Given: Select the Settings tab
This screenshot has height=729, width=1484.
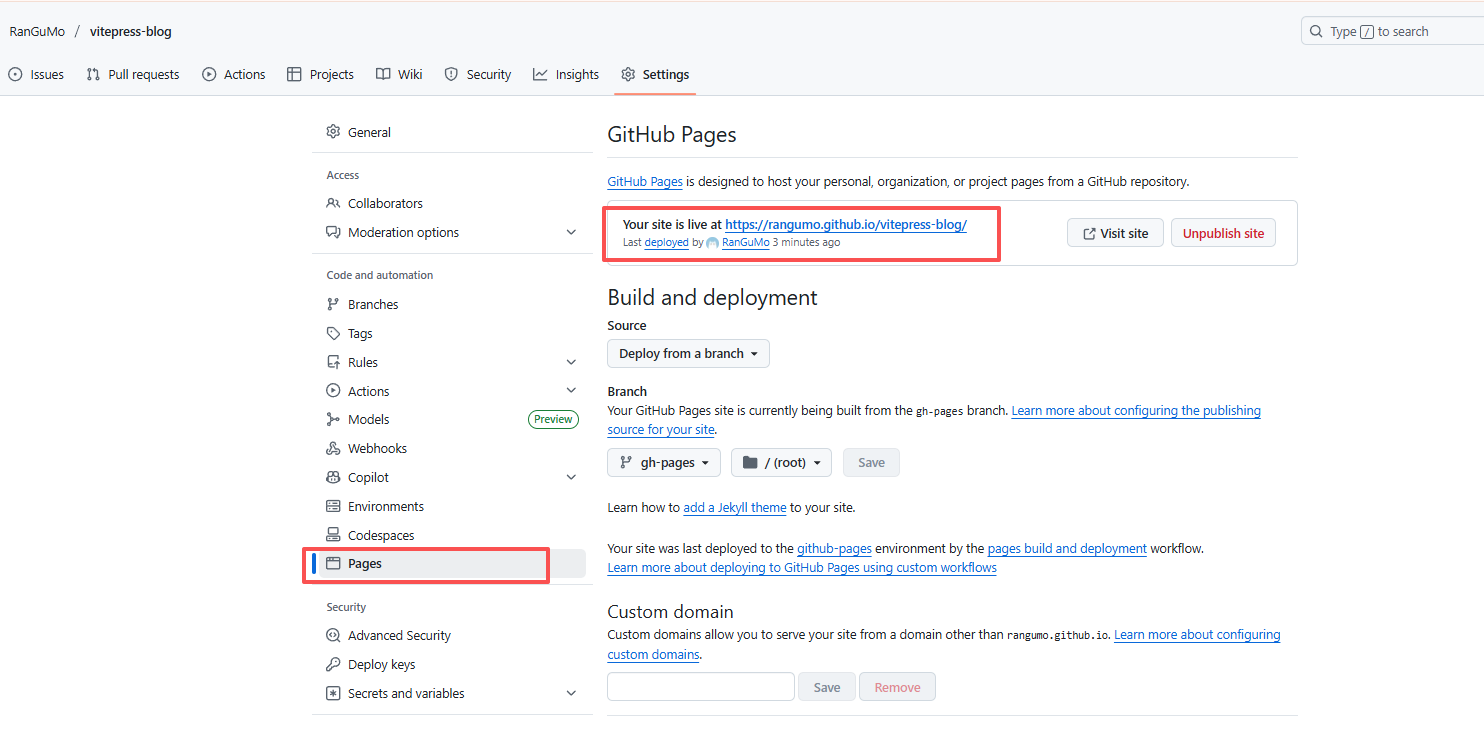Looking at the screenshot, I should point(655,74).
